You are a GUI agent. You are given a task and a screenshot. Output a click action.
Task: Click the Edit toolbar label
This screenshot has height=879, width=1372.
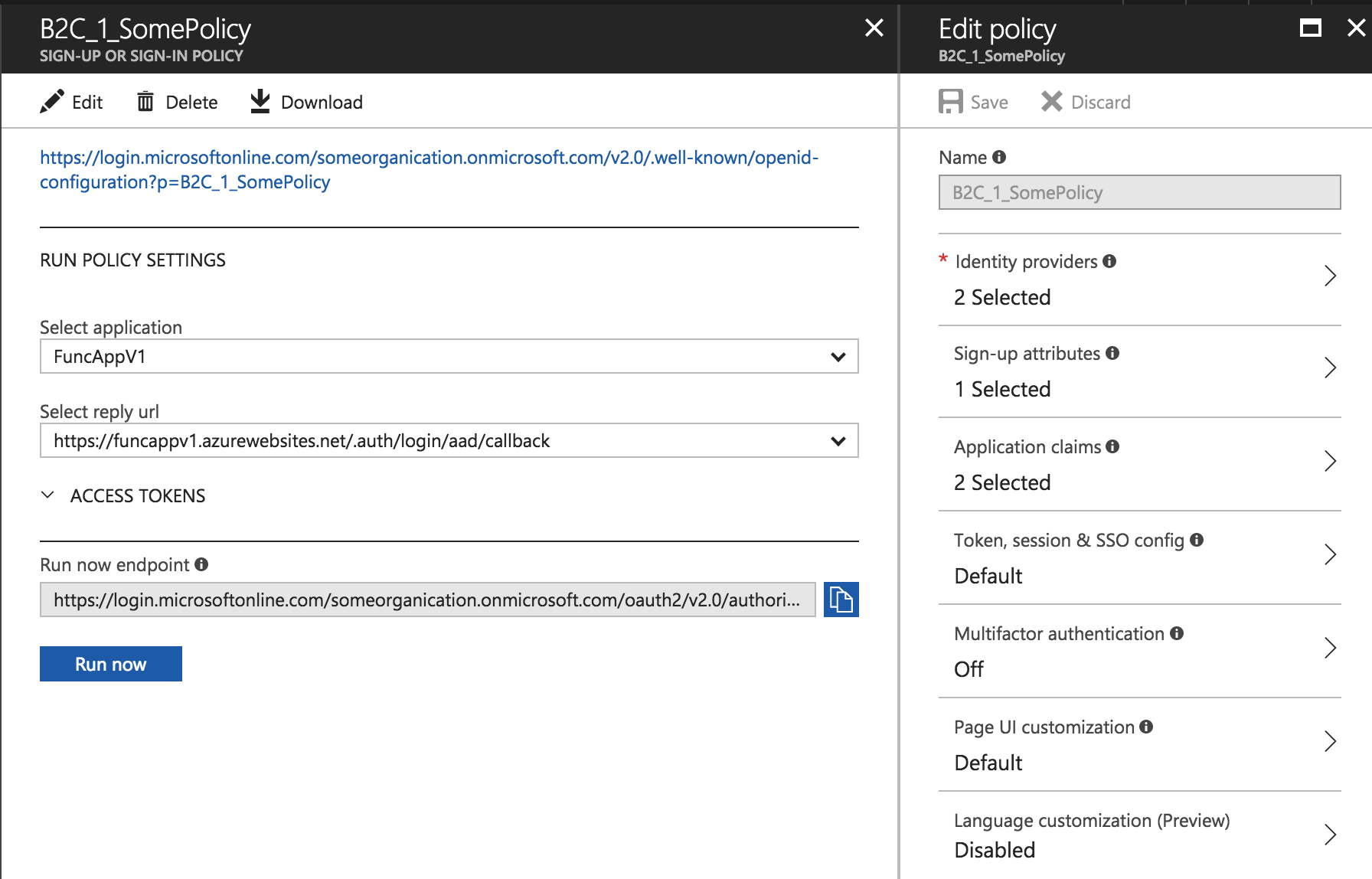tap(87, 103)
